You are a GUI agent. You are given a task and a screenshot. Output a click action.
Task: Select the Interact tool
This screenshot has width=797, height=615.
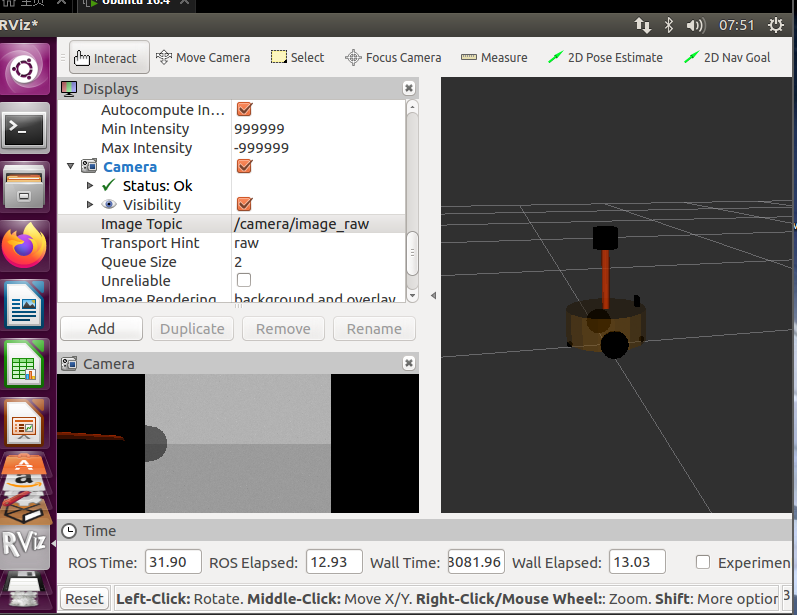click(105, 58)
